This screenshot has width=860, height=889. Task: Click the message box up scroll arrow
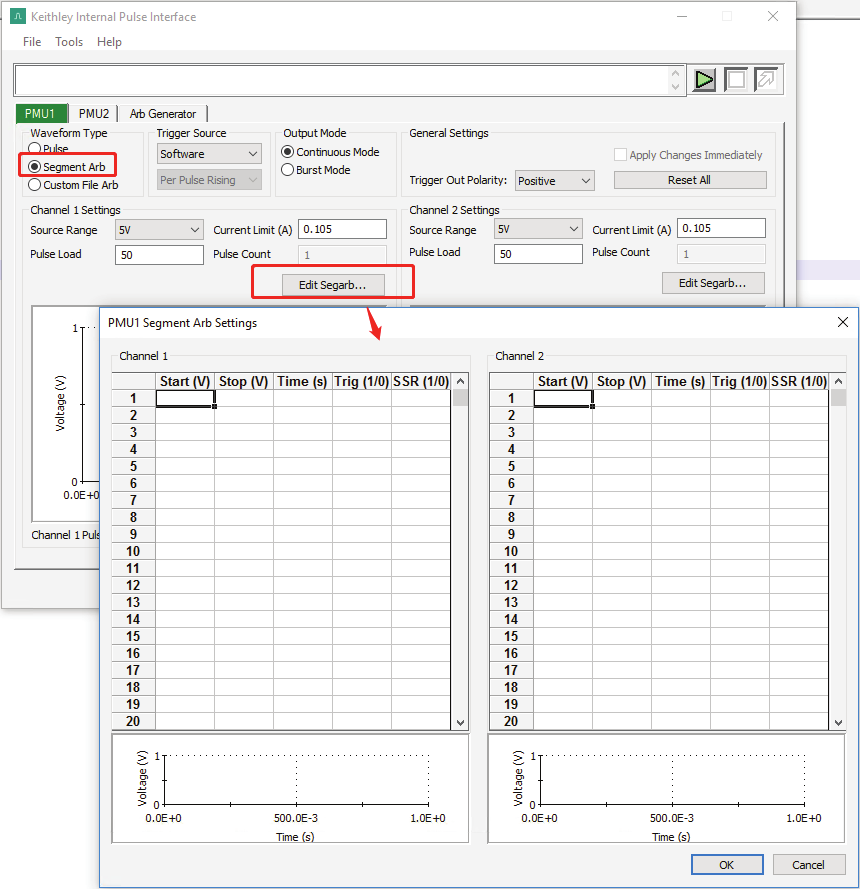point(675,73)
